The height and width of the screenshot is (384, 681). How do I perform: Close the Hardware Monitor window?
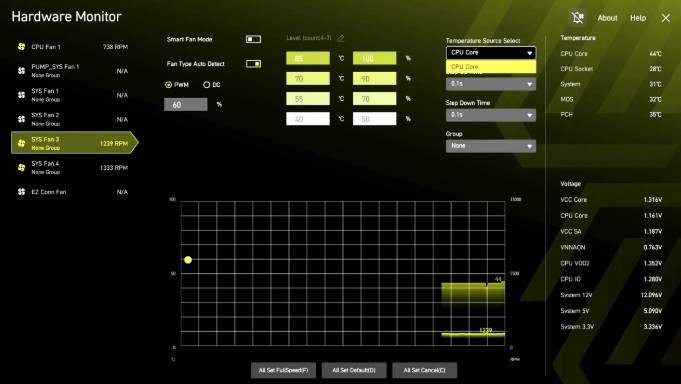(x=665, y=18)
